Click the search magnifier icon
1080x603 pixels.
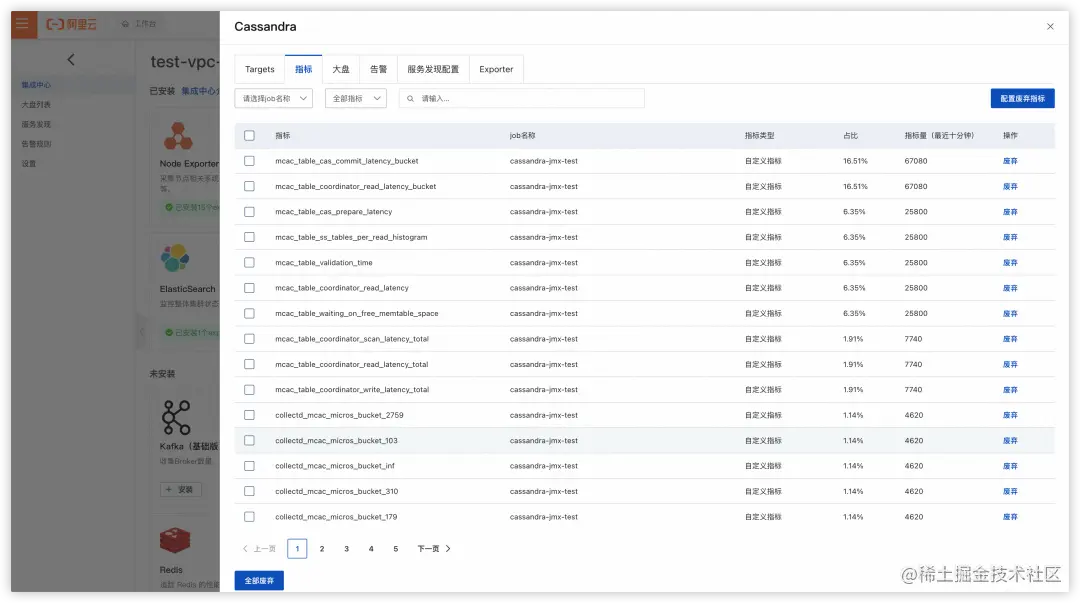411,99
